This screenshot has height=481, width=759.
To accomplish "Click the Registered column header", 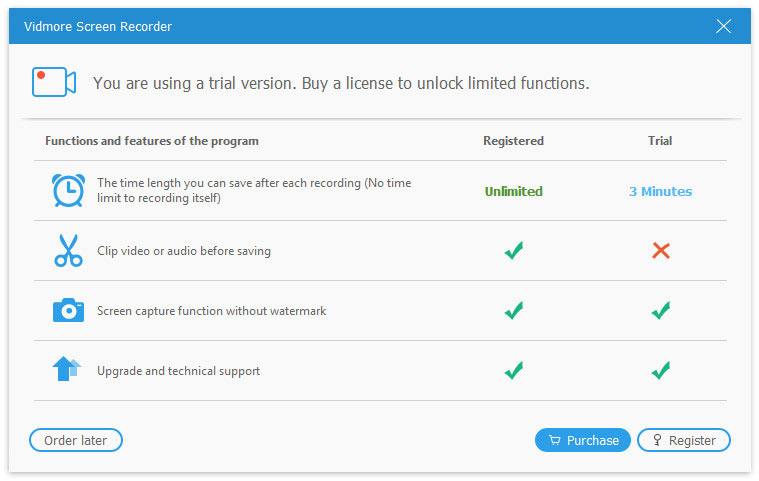I will click(513, 141).
